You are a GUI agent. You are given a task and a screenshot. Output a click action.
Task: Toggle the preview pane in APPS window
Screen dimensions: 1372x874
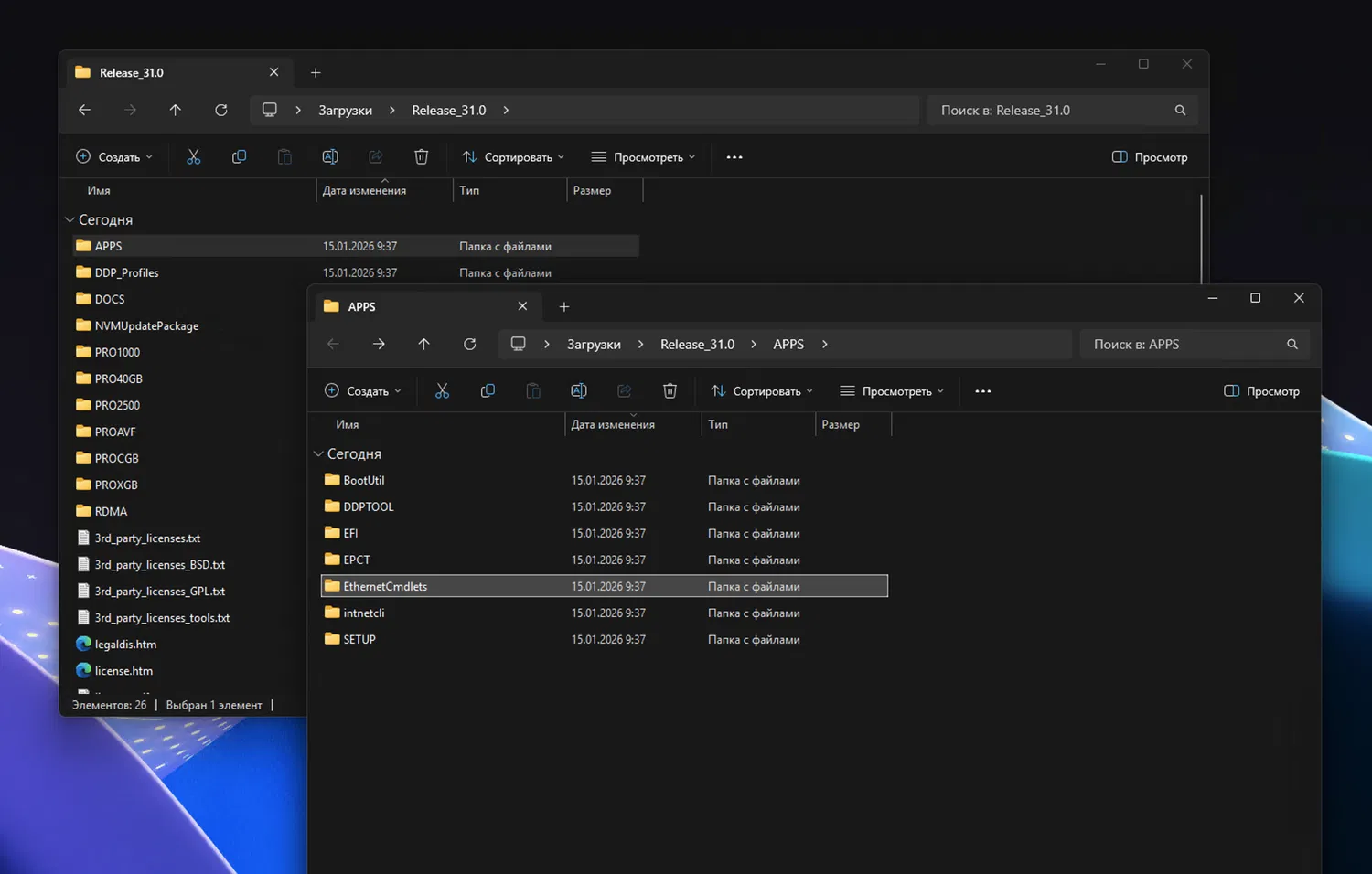(1261, 391)
